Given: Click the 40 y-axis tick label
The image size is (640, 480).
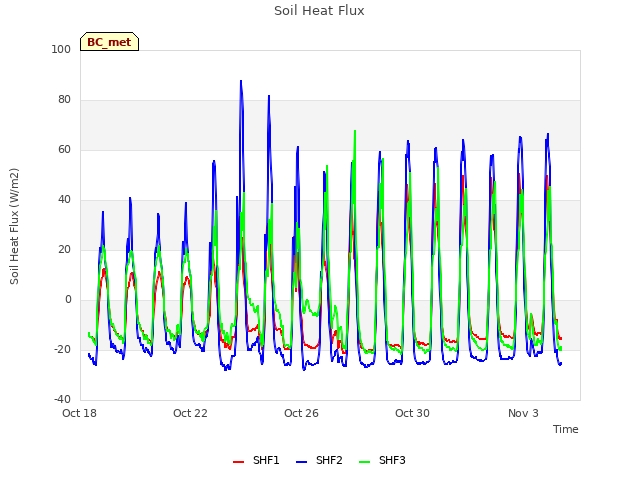Looking at the screenshot, I should [64, 200].
